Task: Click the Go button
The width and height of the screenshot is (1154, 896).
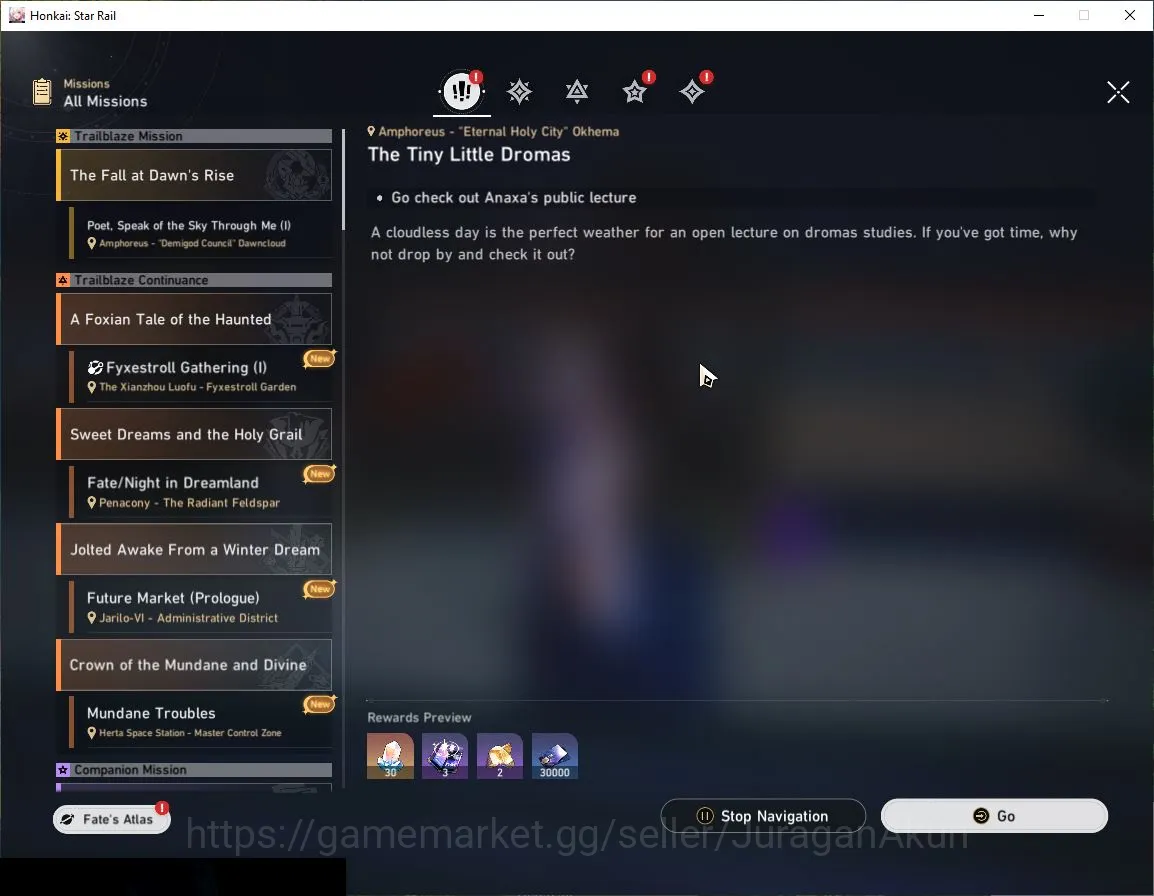Action: tap(994, 816)
